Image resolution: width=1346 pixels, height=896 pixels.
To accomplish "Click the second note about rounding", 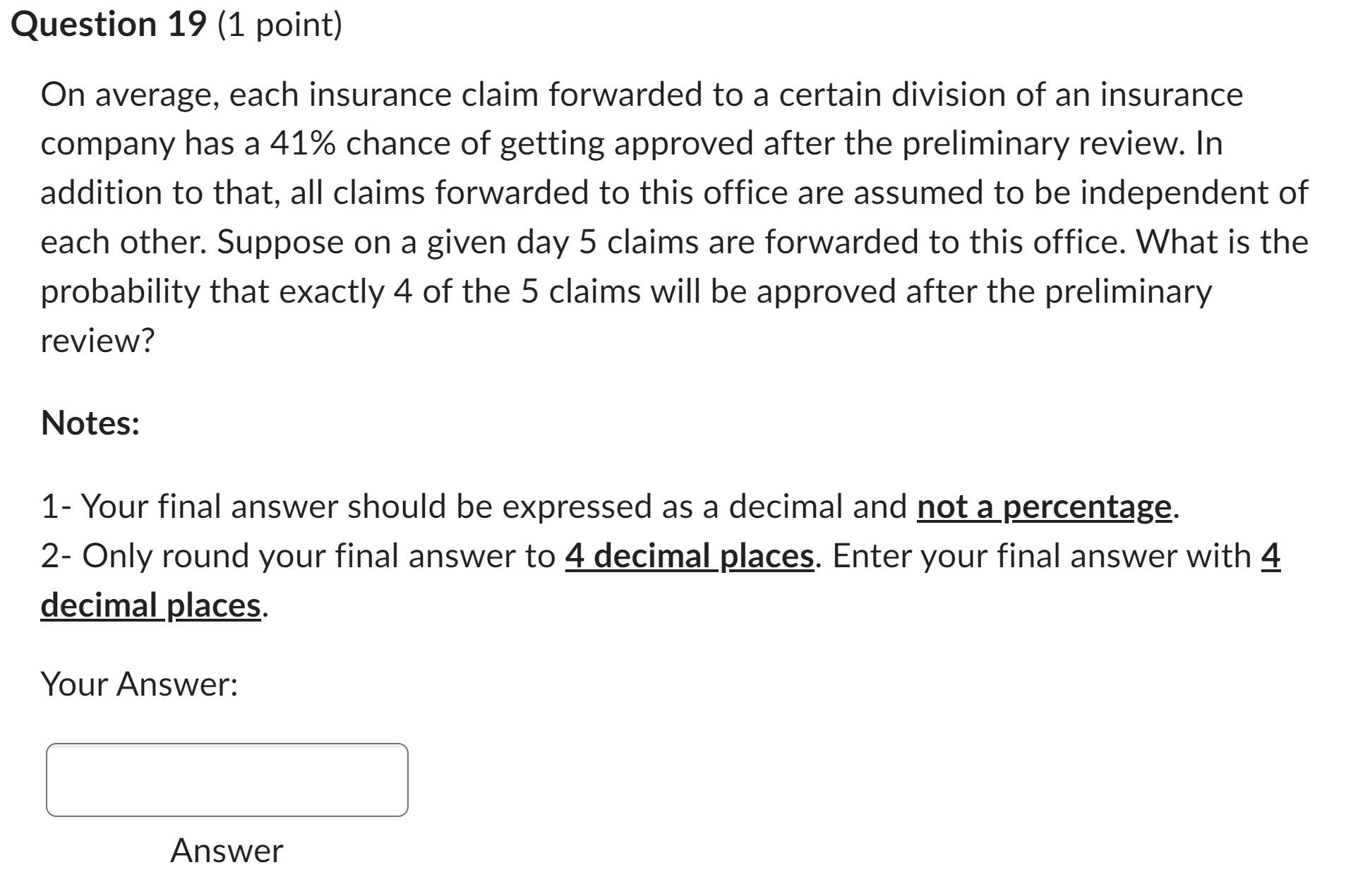I will tap(635, 556).
